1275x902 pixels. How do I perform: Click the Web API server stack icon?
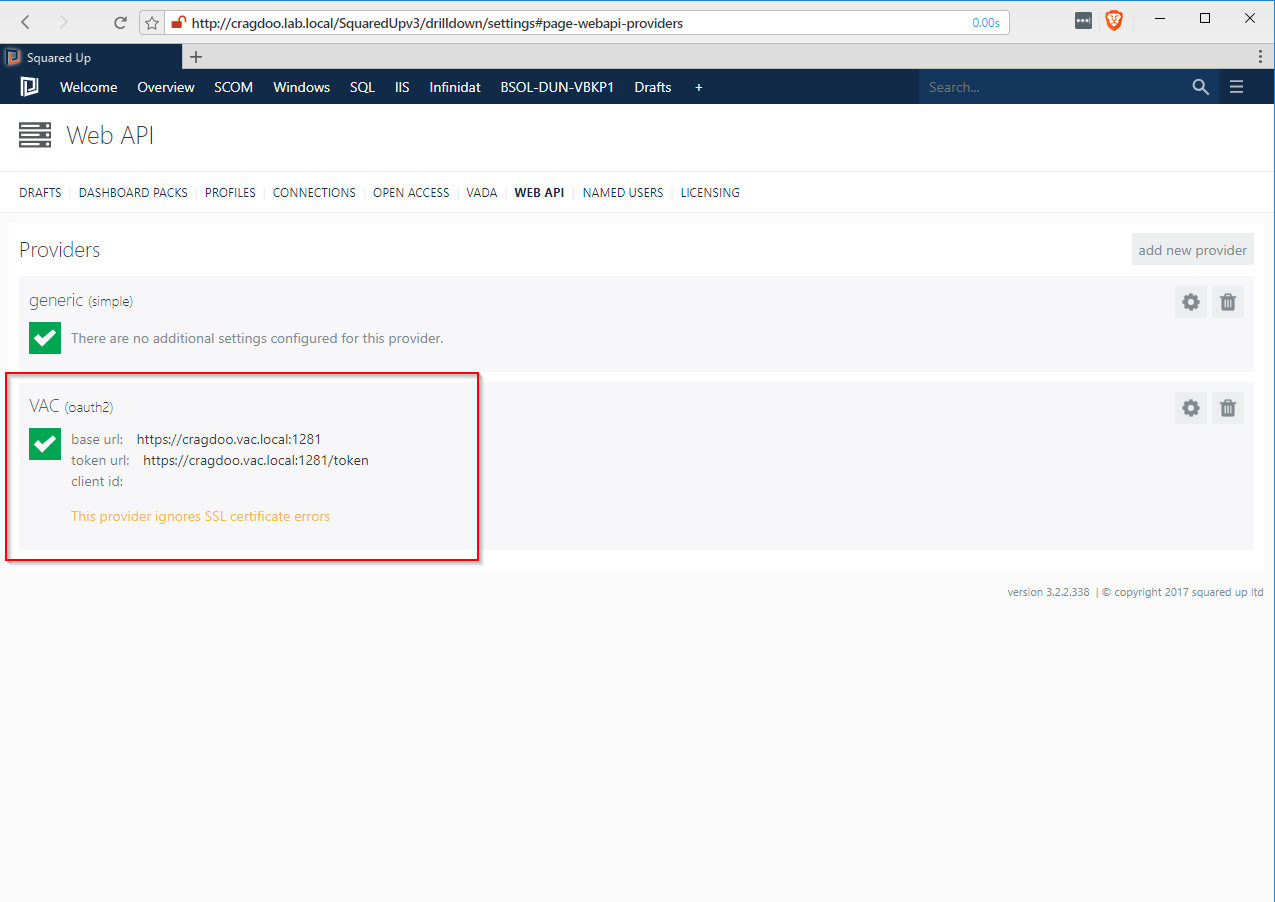tap(35, 135)
